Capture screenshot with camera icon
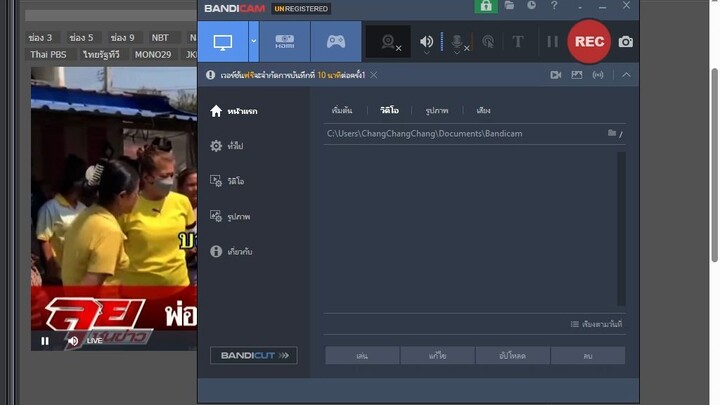This screenshot has height=405, width=720. (625, 42)
